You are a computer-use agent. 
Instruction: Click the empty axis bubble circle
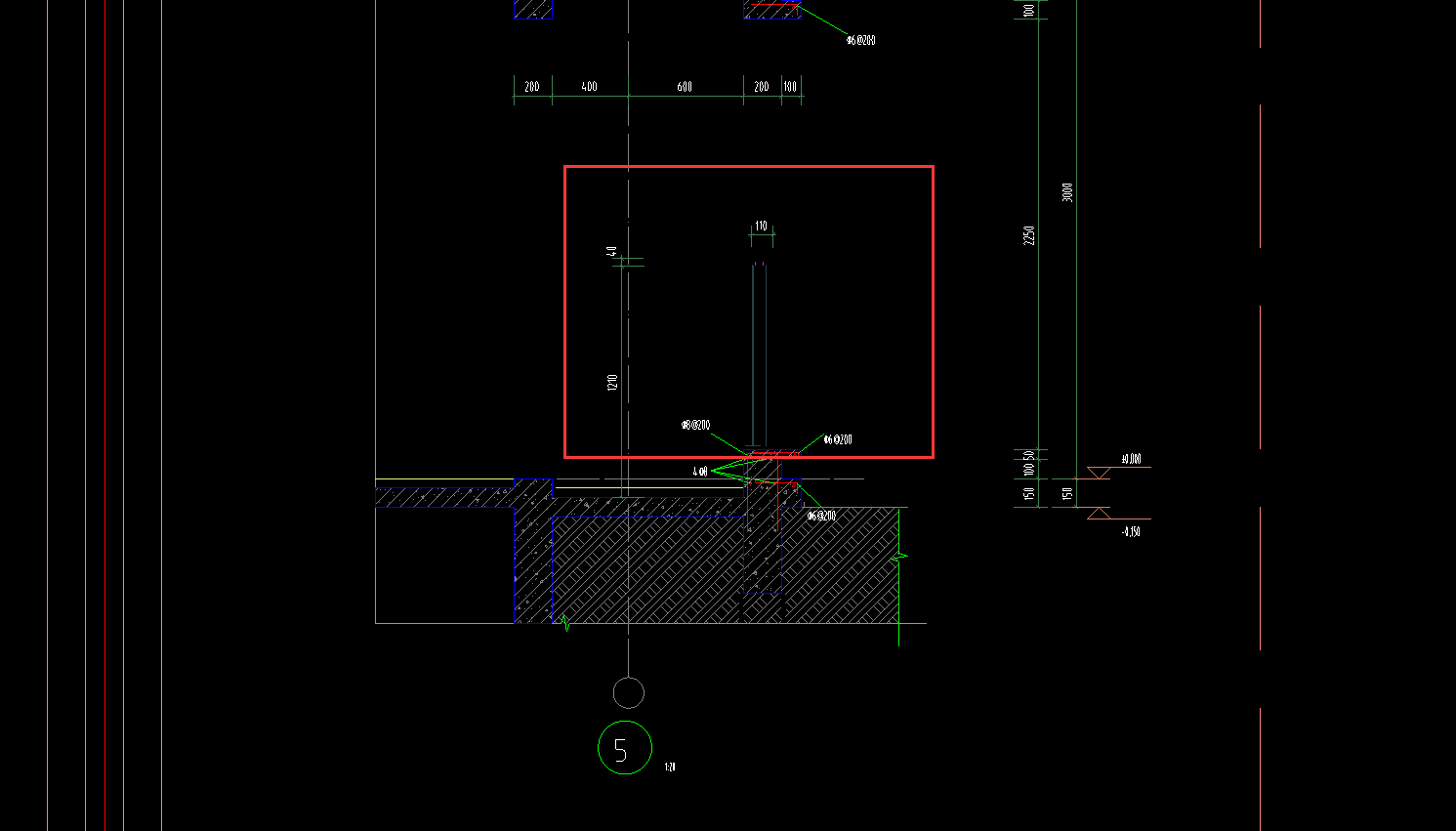[629, 692]
